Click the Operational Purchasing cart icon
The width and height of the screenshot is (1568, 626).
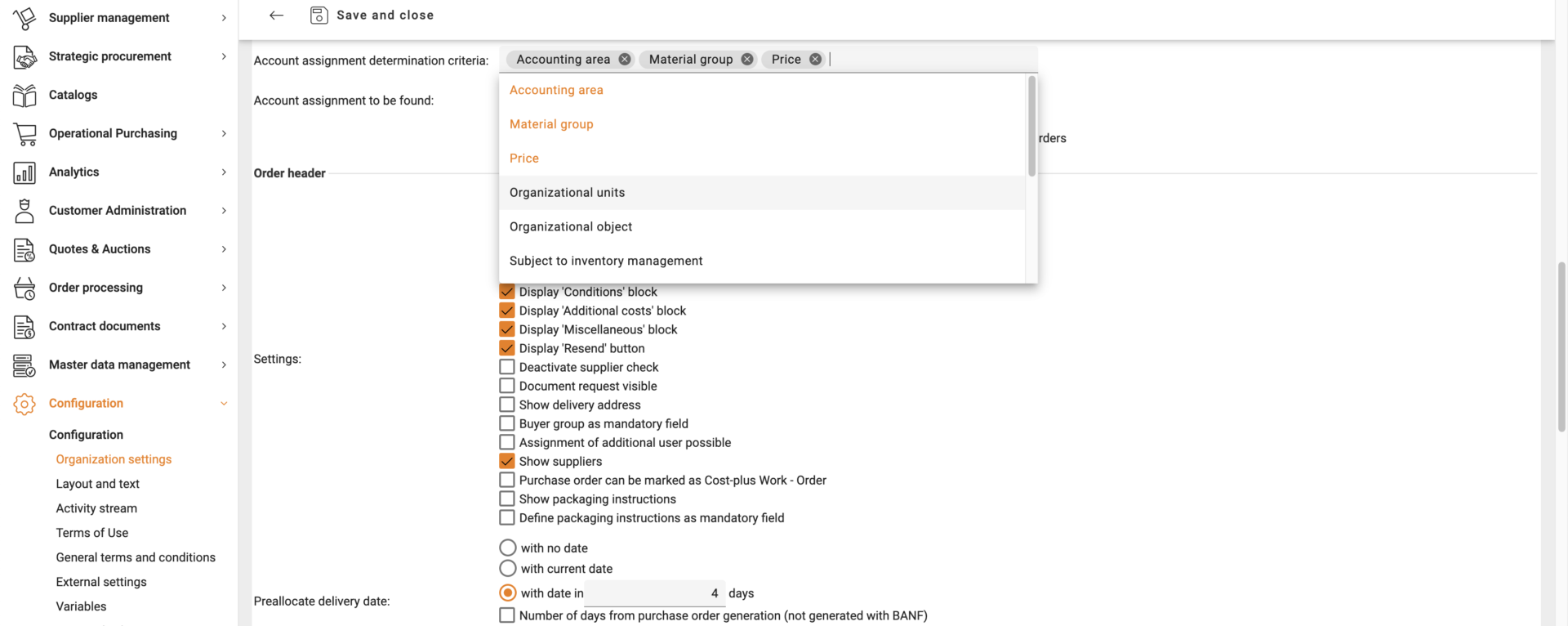point(24,134)
